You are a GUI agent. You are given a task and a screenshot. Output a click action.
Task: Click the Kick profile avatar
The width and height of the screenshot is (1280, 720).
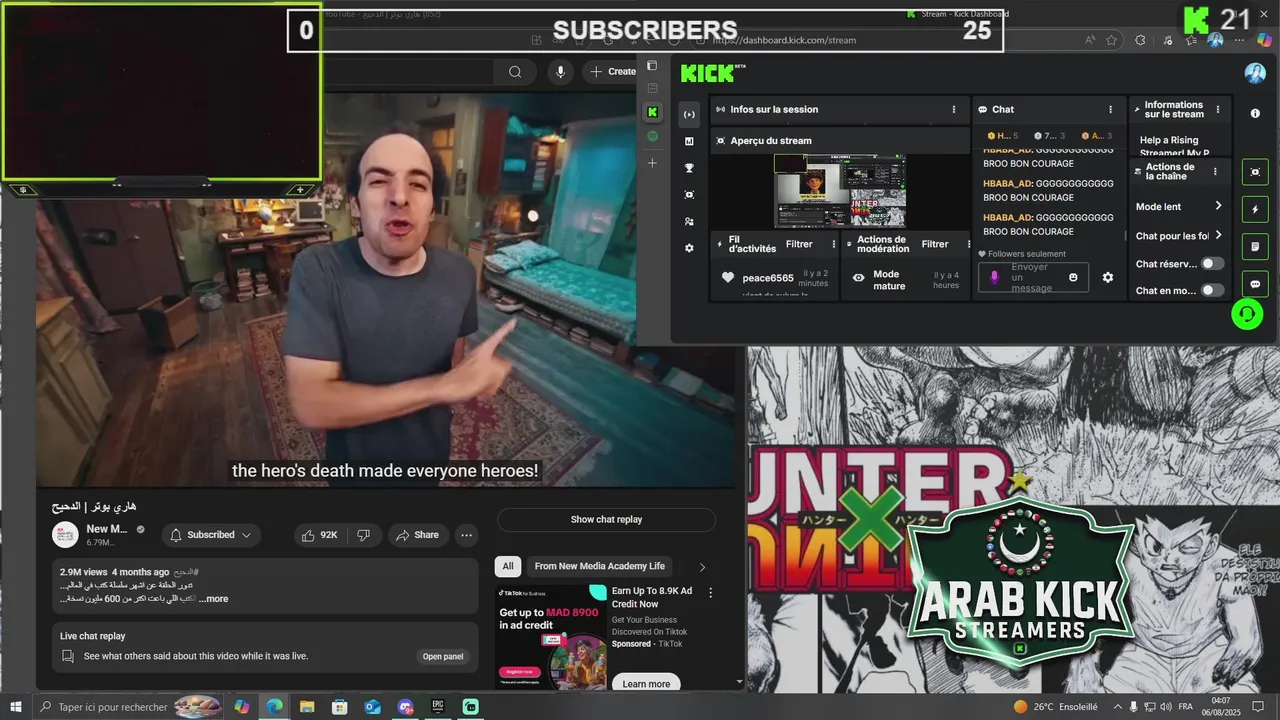click(x=1255, y=73)
